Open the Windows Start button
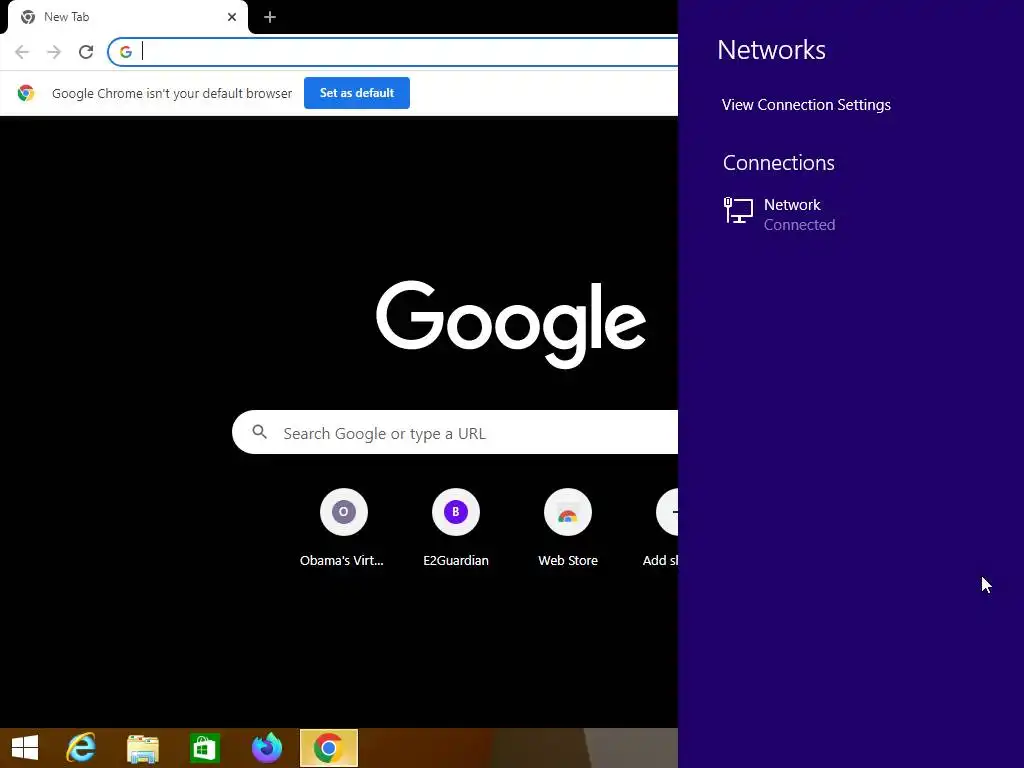The height and width of the screenshot is (768, 1024). pos(25,748)
